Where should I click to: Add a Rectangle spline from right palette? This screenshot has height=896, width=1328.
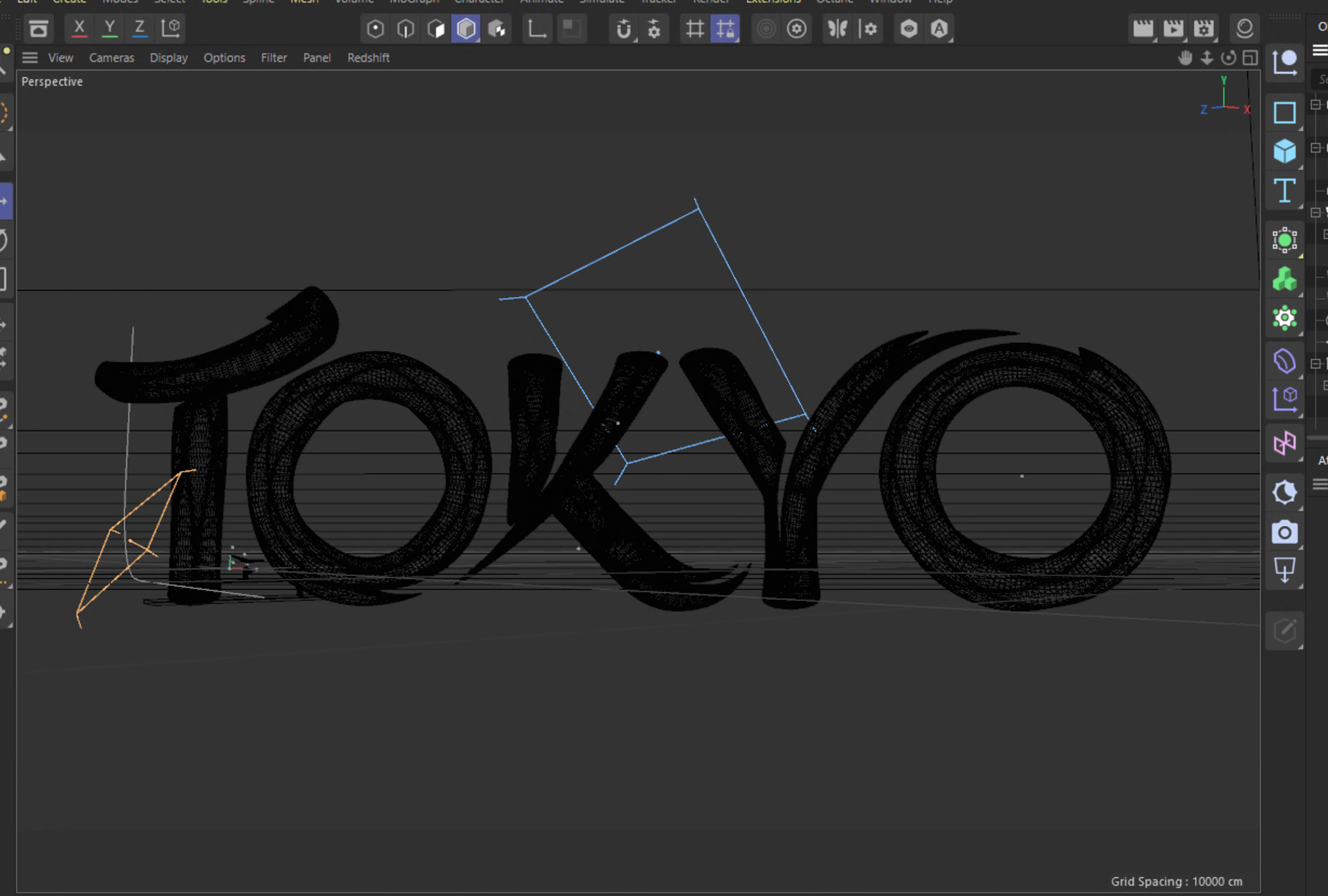click(1284, 112)
